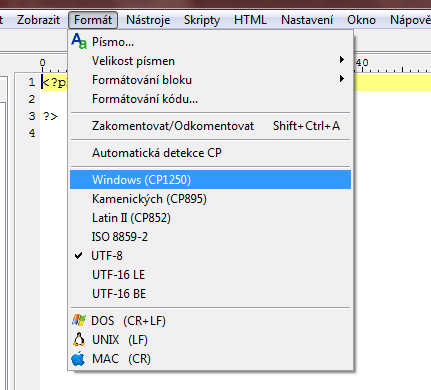Select Windows (CP1250) encoding
The height and width of the screenshot is (390, 431).
coord(210,180)
